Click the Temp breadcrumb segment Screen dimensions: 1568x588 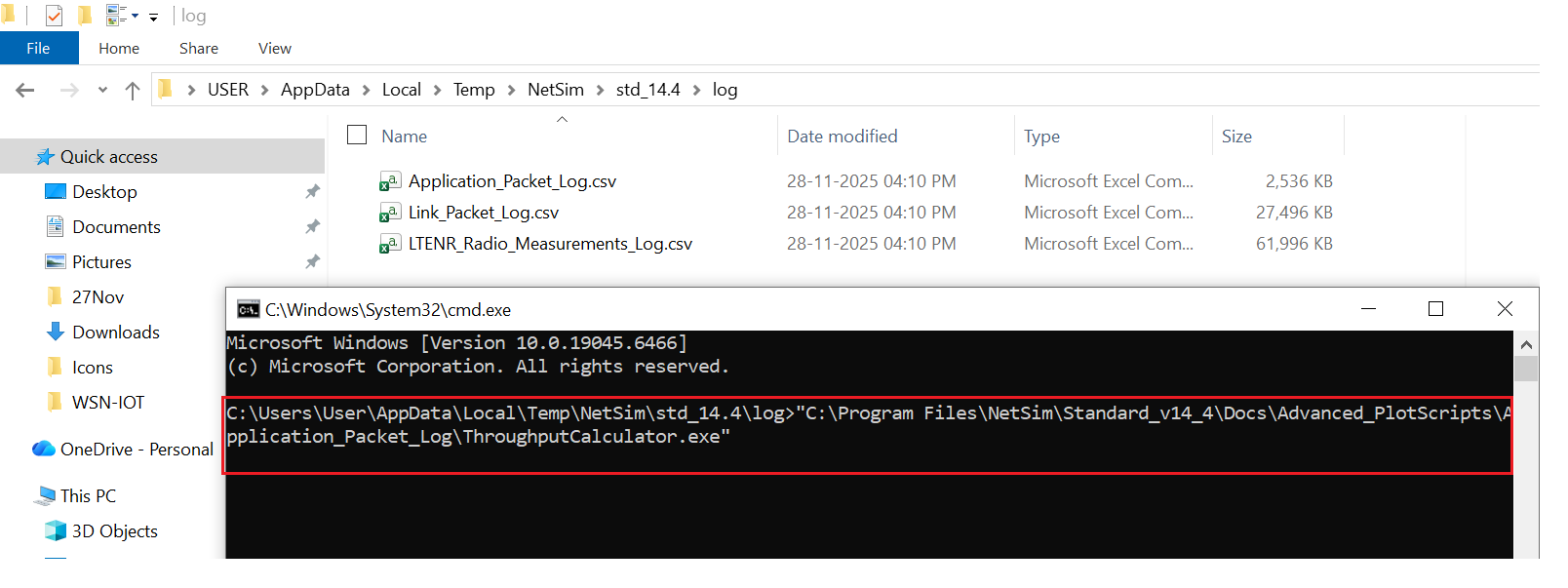(x=474, y=90)
